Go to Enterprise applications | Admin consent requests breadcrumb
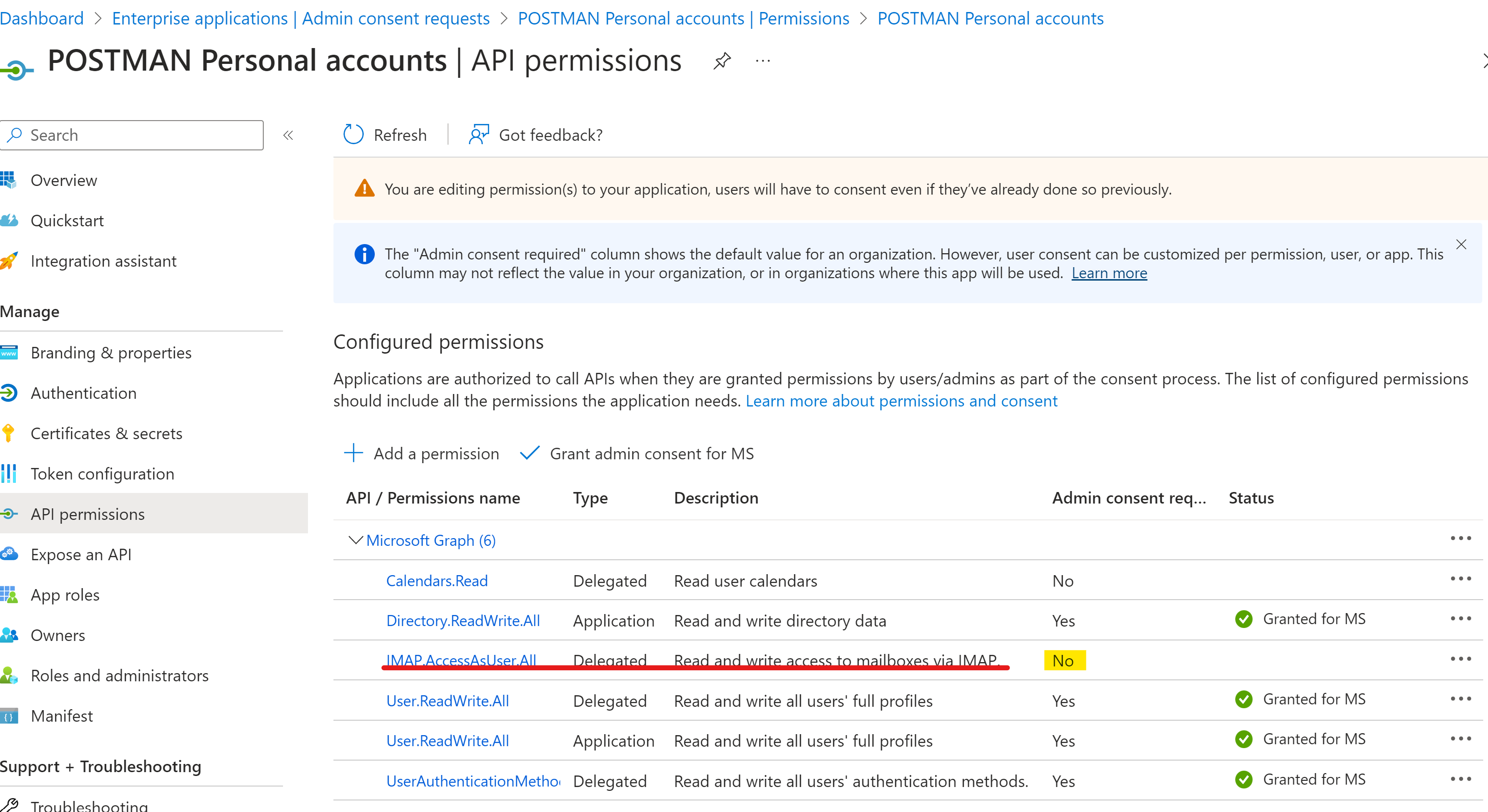Image resolution: width=1488 pixels, height=812 pixels. pyautogui.click(x=300, y=18)
